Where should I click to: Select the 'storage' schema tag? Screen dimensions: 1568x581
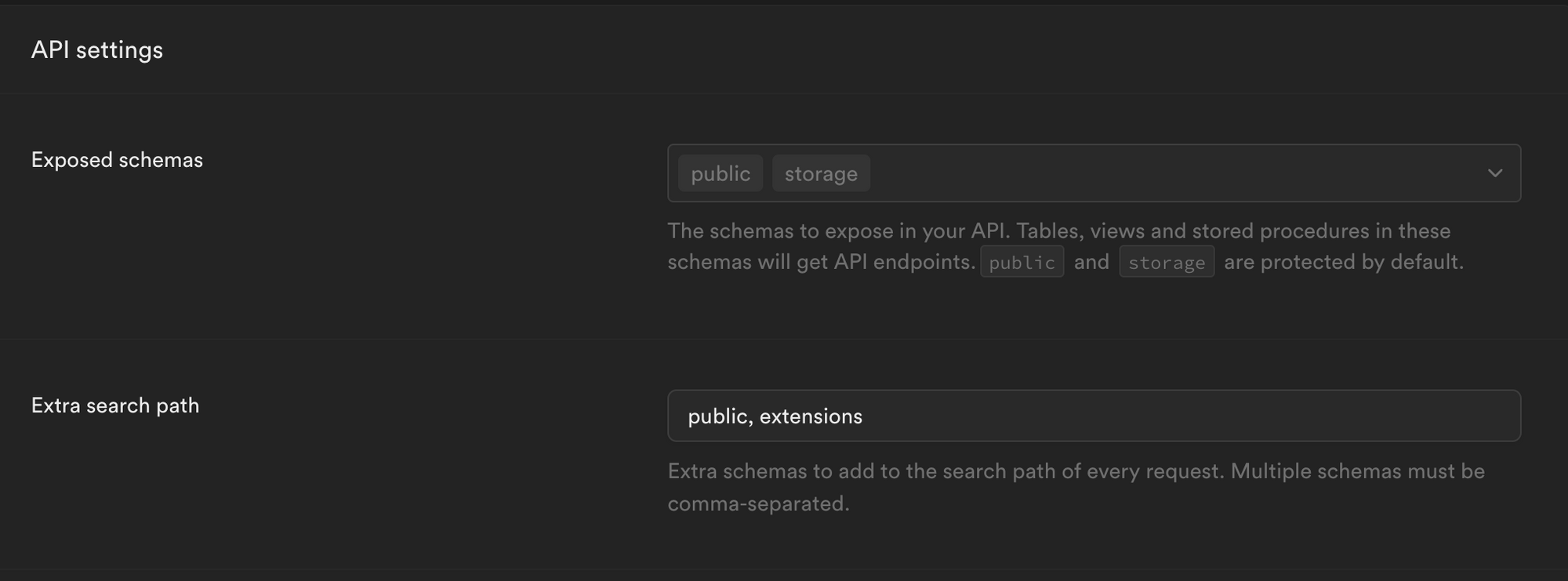tap(821, 173)
